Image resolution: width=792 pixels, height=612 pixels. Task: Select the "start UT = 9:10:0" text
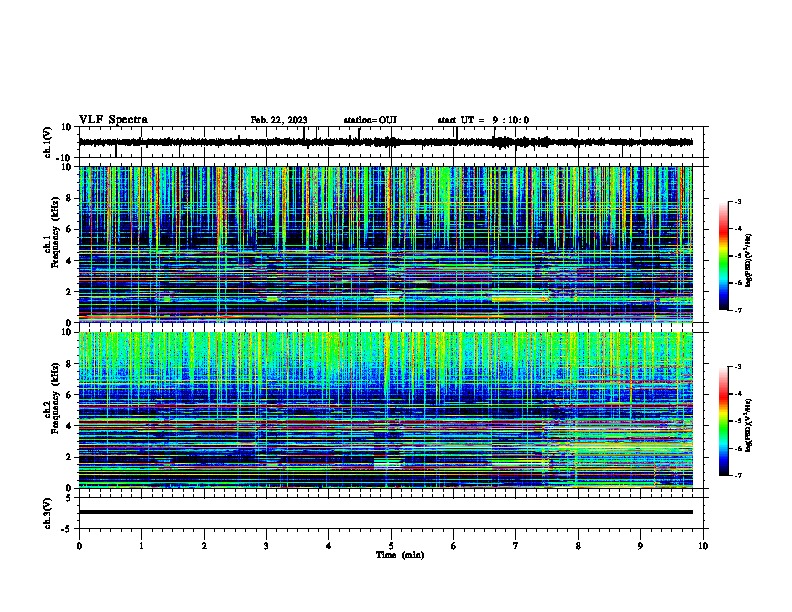coord(483,120)
